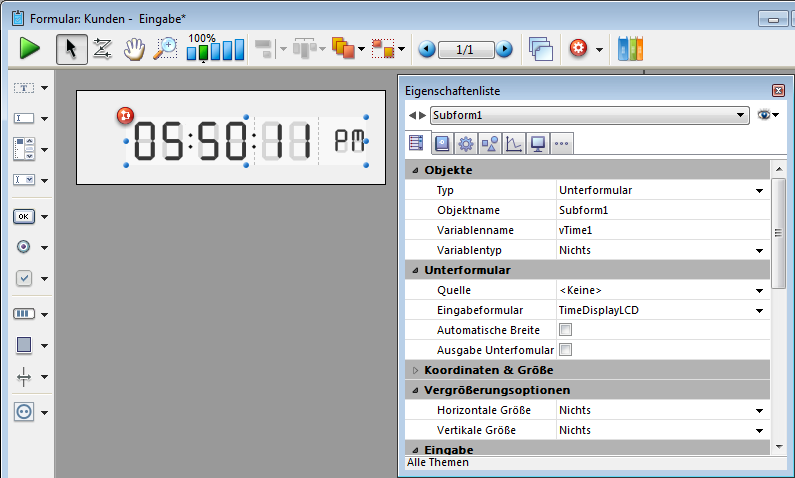
Task: Select the arrow selection tool
Action: [x=71, y=48]
